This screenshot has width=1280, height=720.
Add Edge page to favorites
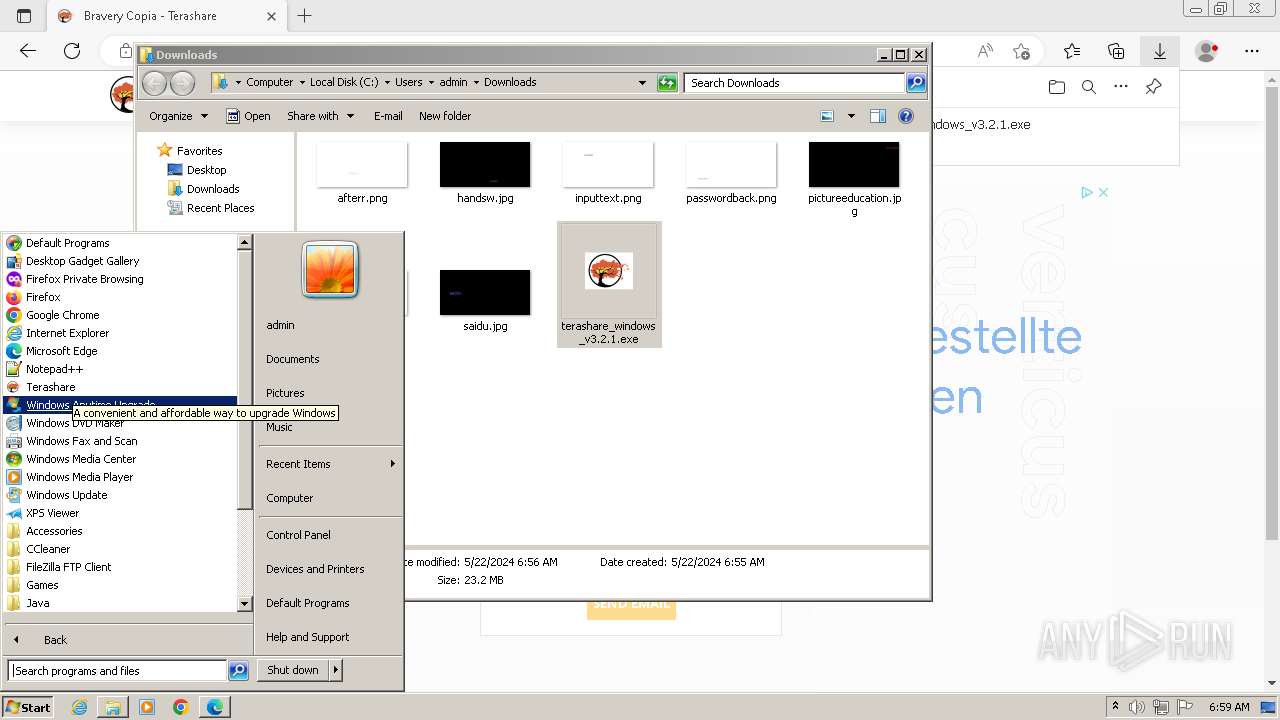click(1021, 51)
